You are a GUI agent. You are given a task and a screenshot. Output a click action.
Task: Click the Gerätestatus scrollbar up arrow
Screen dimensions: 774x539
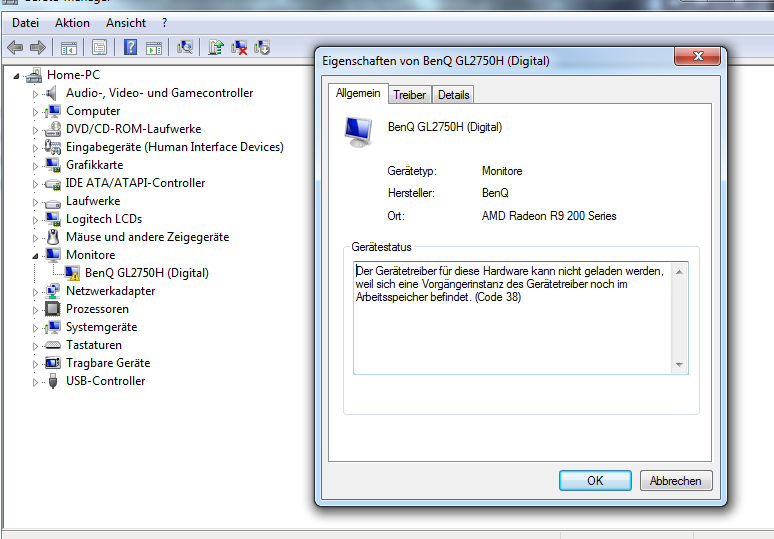coord(679,271)
